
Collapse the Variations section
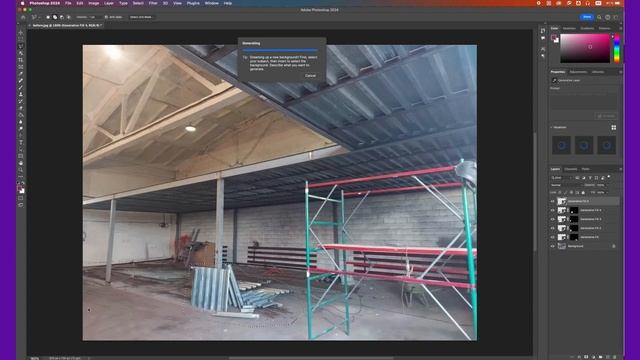(551, 127)
